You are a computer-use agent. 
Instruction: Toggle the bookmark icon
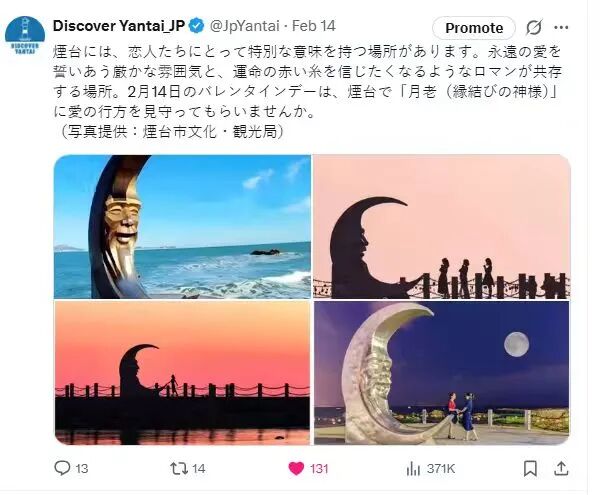530,468
